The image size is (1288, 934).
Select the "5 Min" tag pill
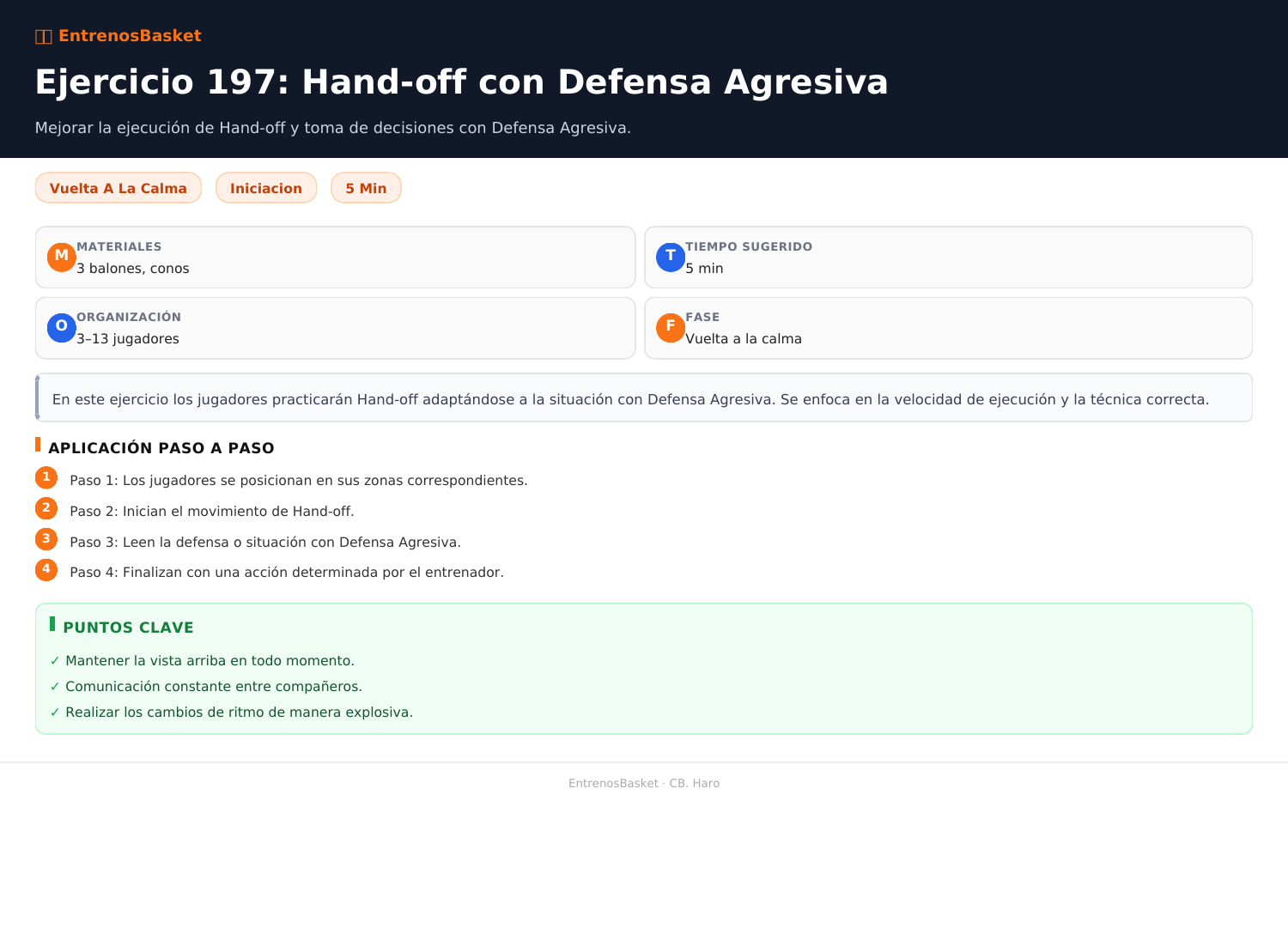tap(366, 188)
